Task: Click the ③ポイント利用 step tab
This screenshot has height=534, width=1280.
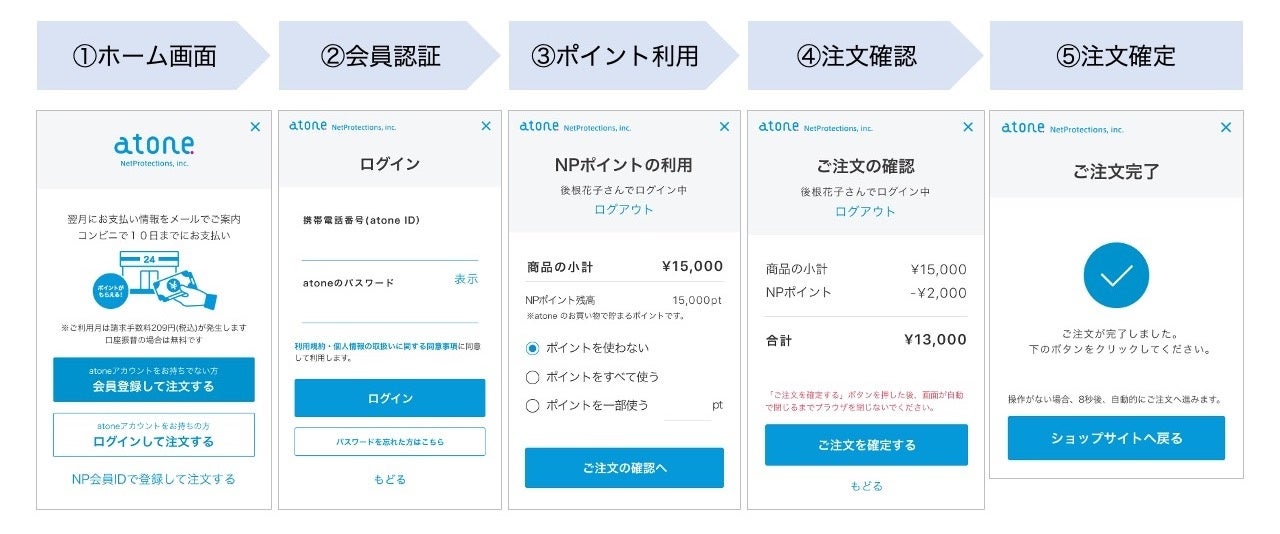Action: point(615,56)
